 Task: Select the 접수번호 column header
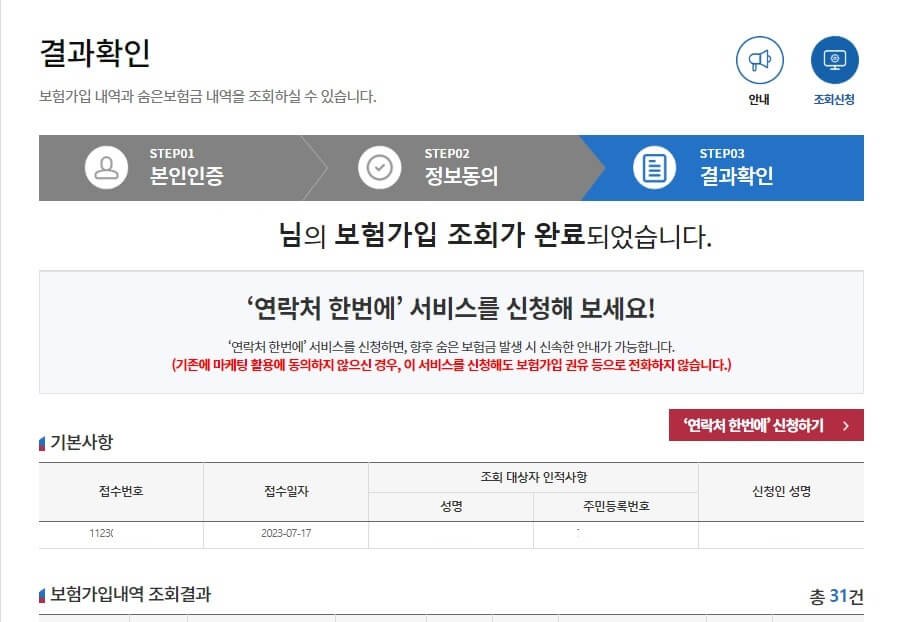click(118, 491)
